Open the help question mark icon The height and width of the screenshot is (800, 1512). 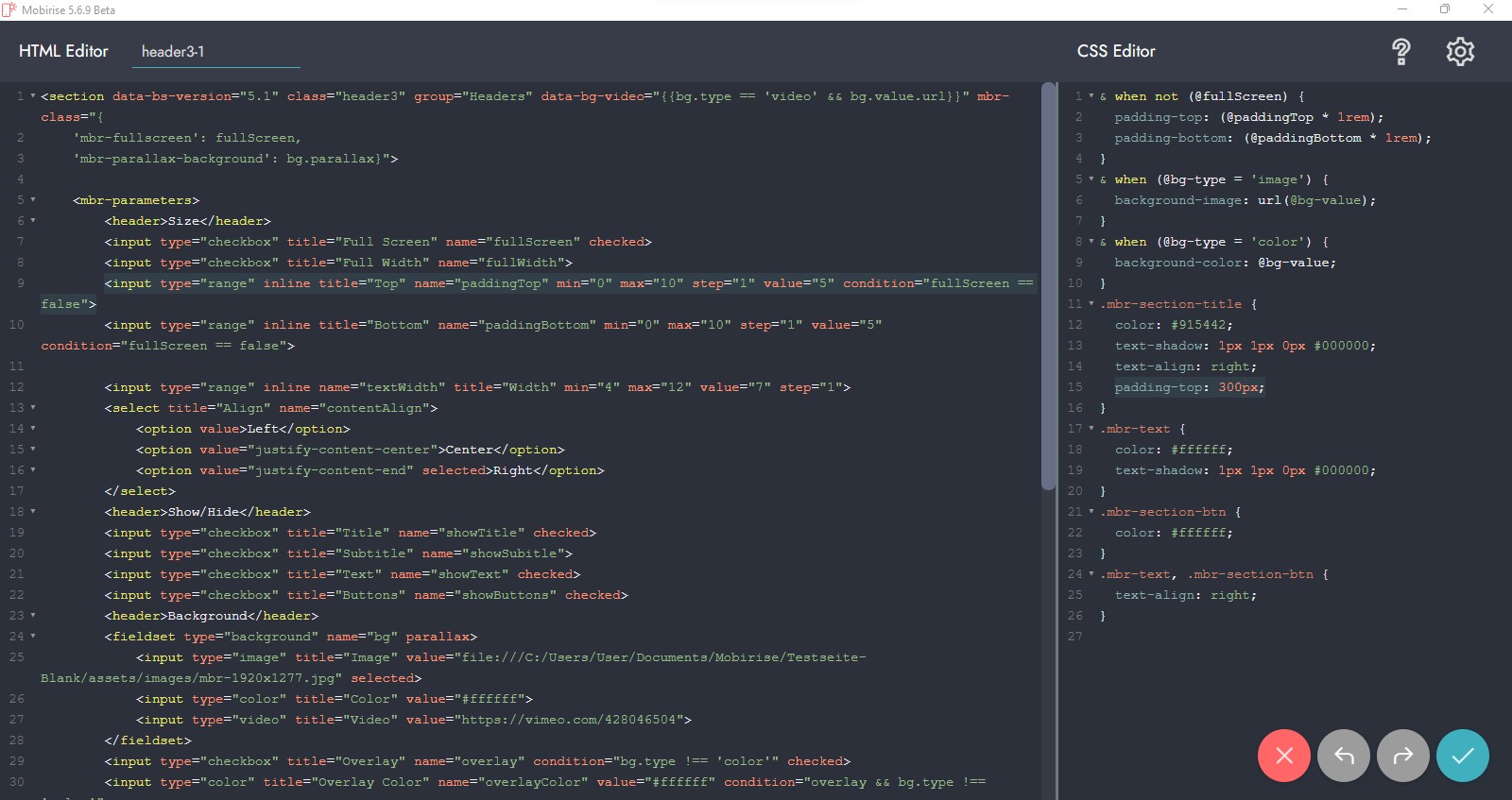(1400, 52)
